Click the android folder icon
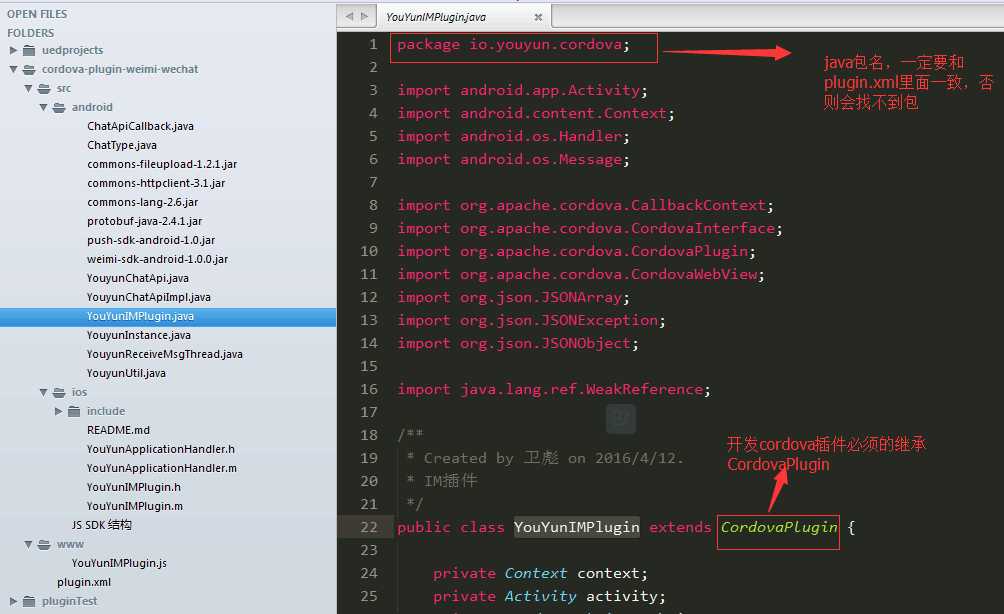This screenshot has width=1004, height=614. click(59, 108)
